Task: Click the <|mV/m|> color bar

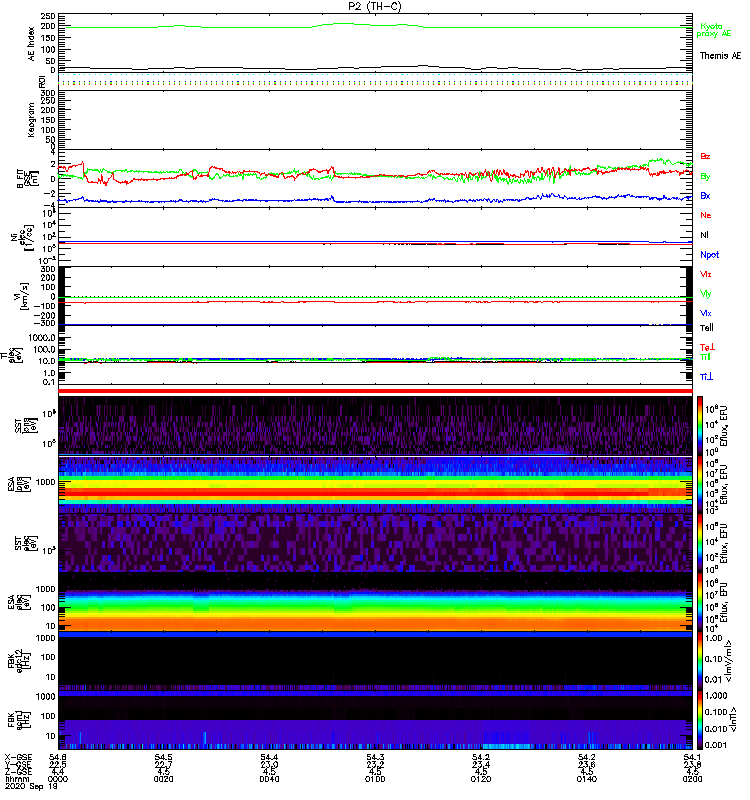Action: point(699,661)
